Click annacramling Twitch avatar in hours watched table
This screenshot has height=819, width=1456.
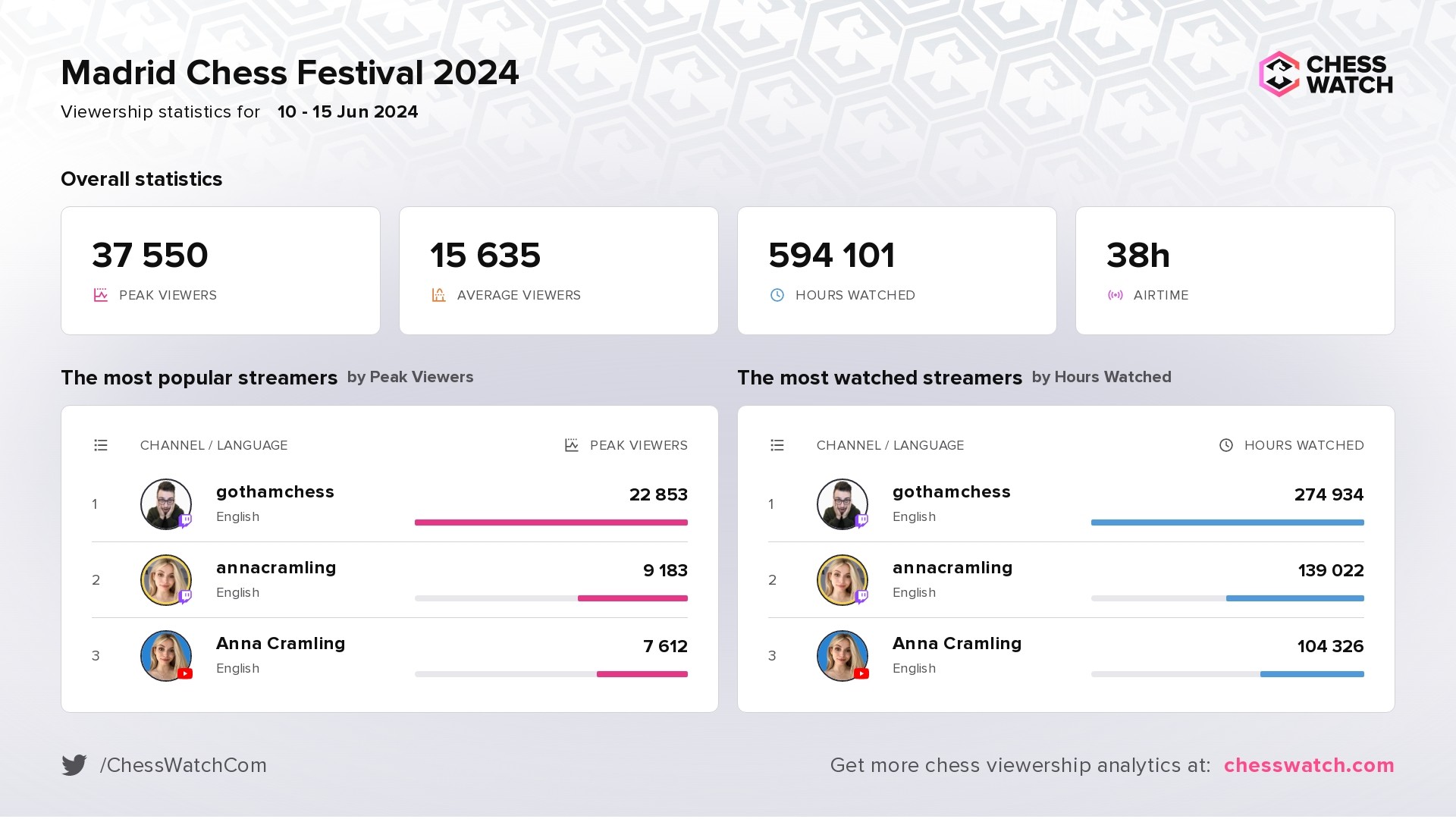coord(843,580)
